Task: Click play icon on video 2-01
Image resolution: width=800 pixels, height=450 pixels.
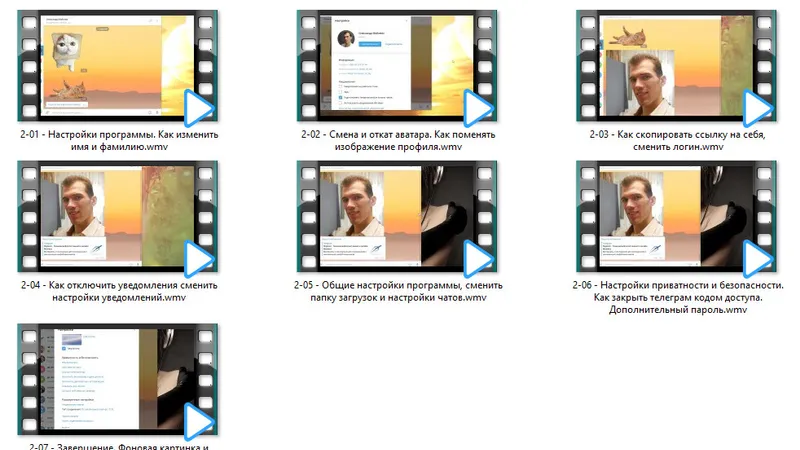Action: [x=198, y=108]
